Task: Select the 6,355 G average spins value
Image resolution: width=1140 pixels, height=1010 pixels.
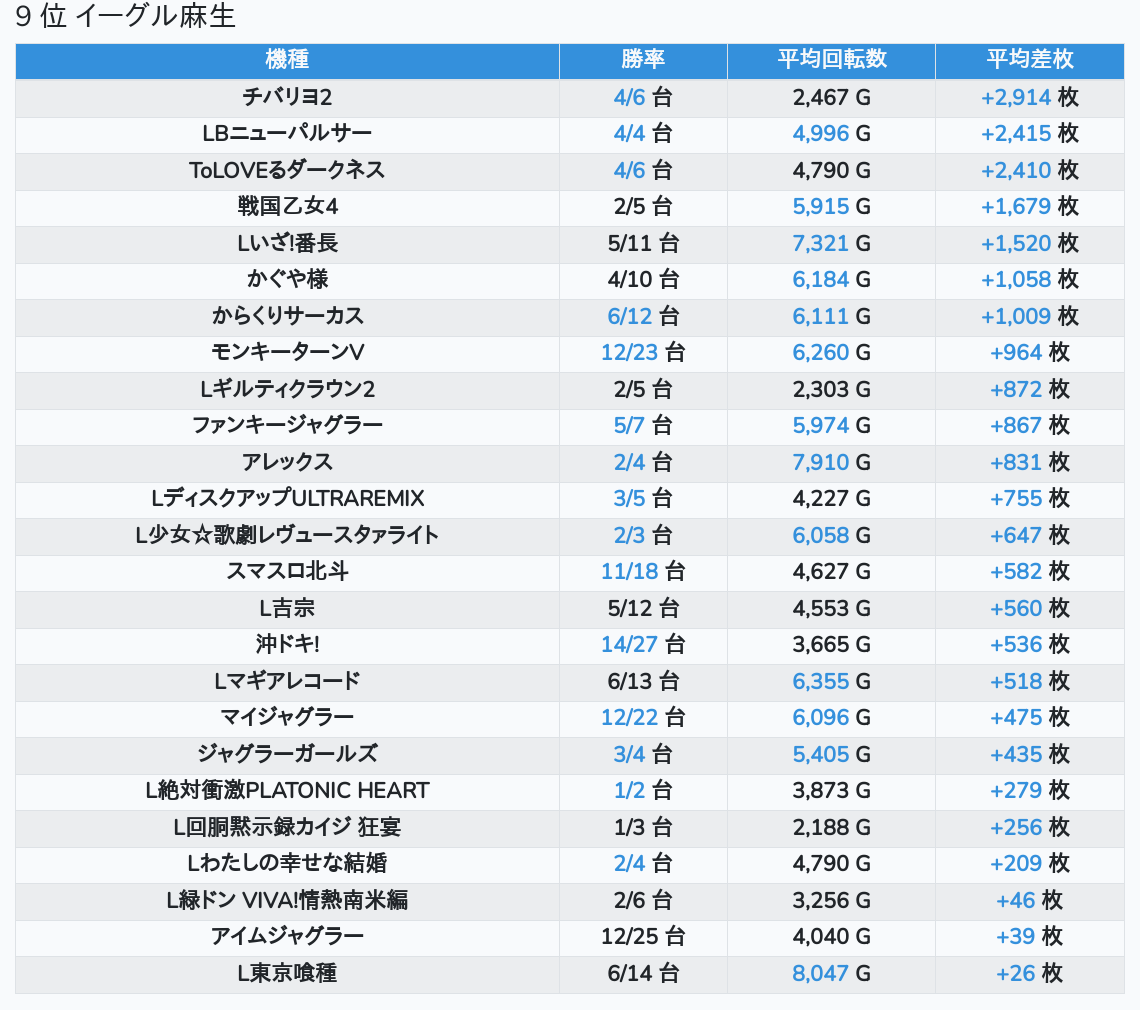Action: coord(831,681)
